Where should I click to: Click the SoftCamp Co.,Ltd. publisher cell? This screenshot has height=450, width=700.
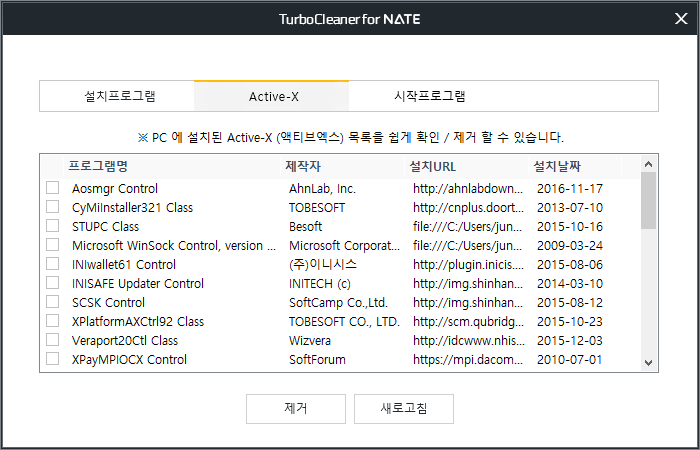click(338, 303)
